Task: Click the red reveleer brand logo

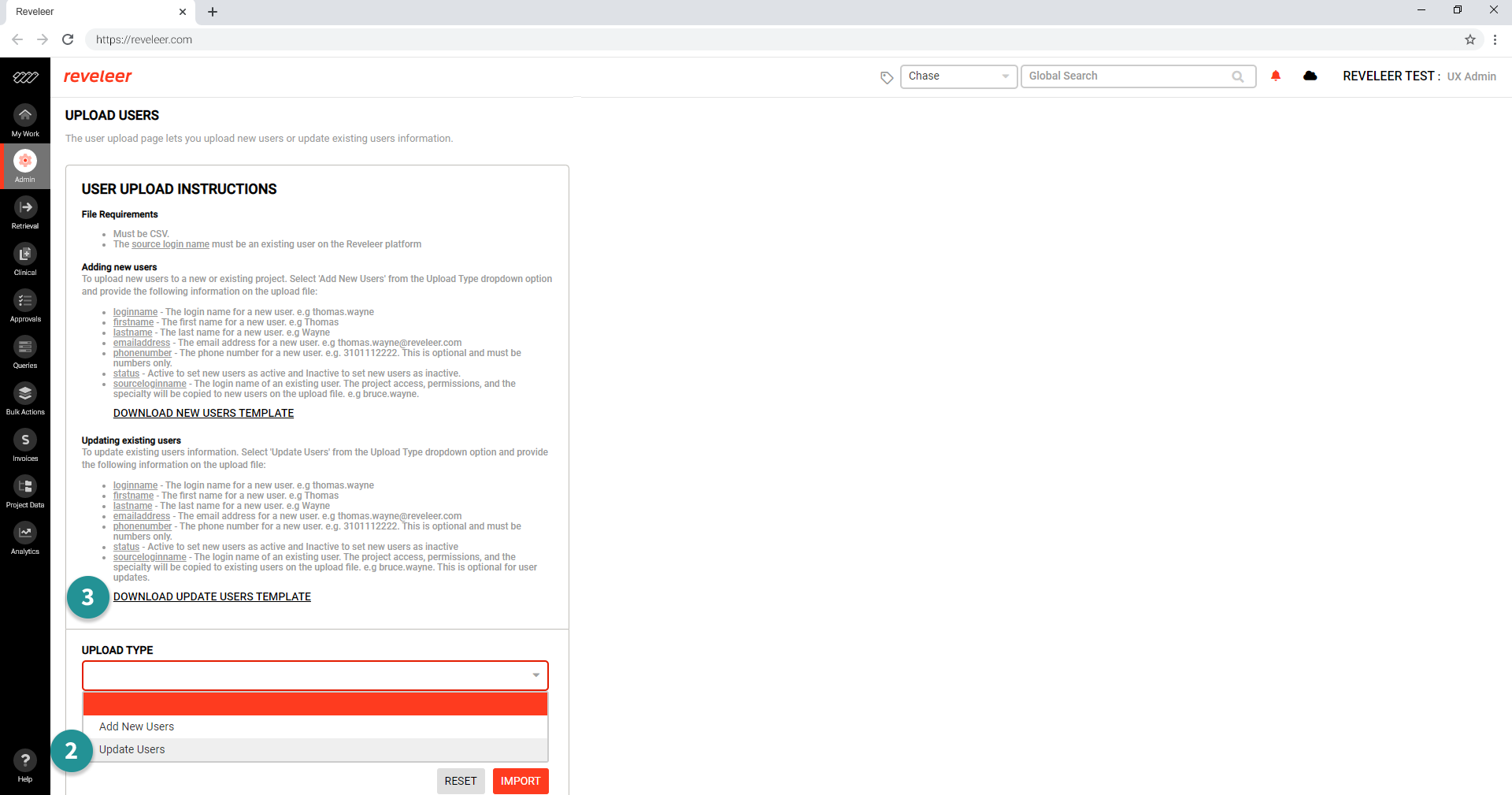Action: 98,76
